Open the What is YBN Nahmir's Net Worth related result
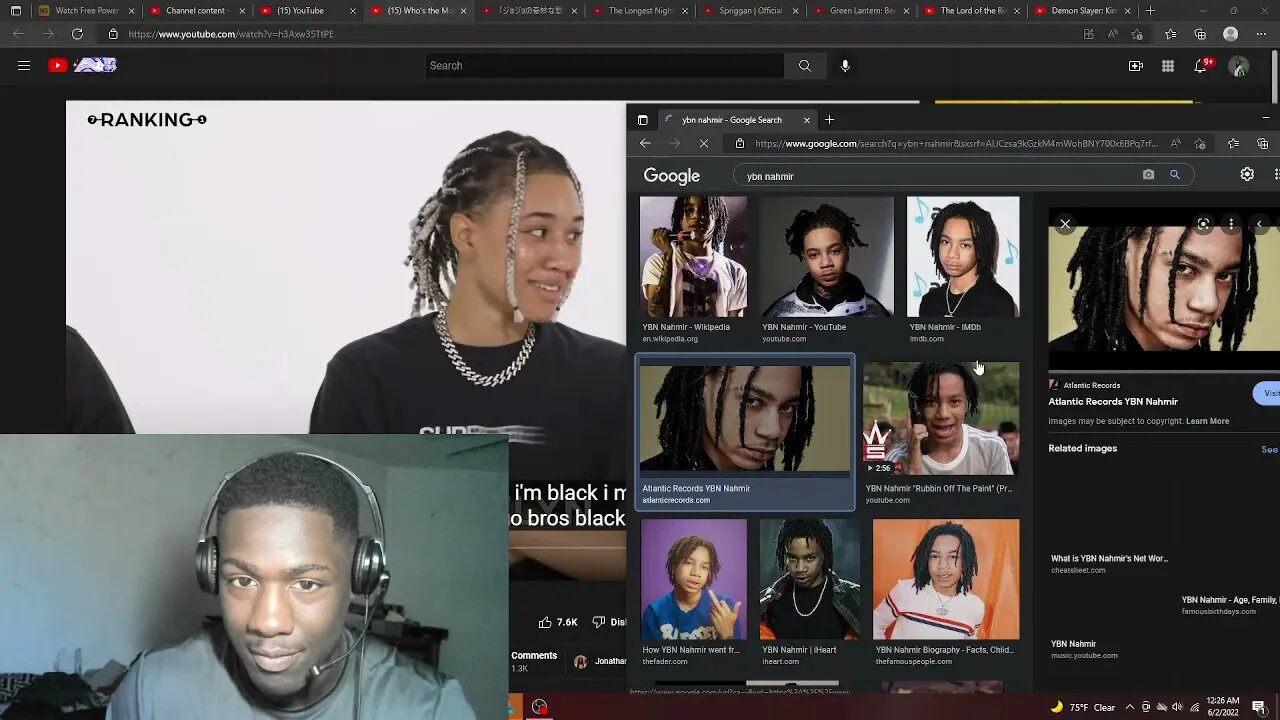 click(x=1109, y=559)
